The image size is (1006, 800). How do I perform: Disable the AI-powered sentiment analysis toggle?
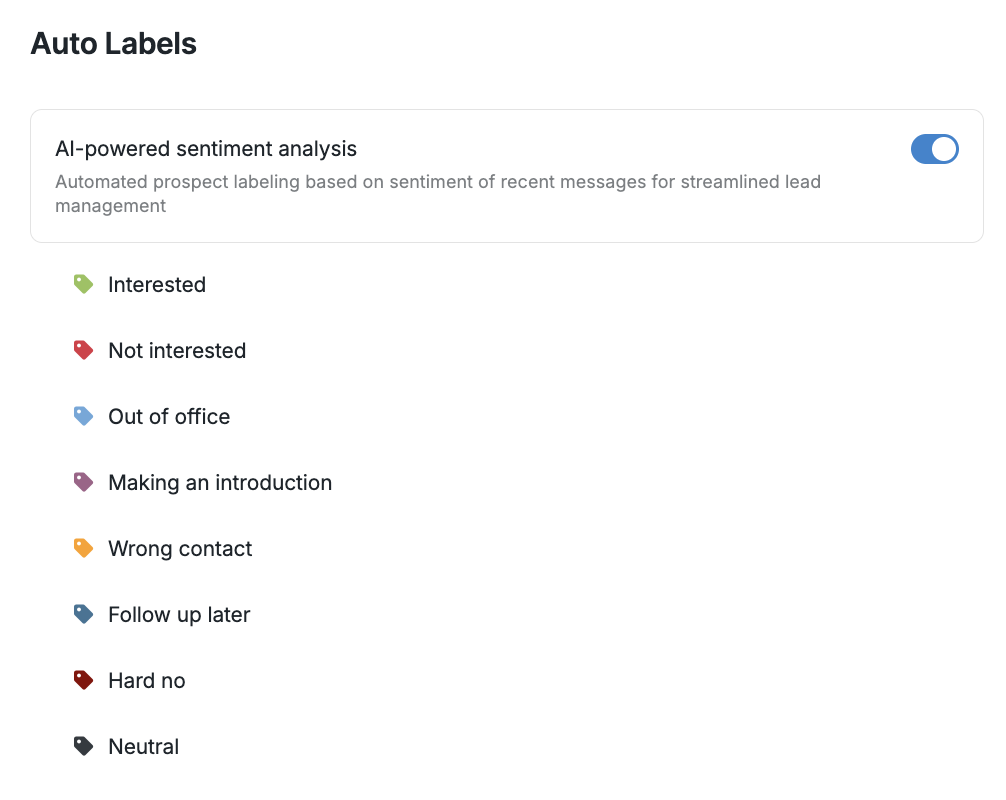tap(934, 150)
